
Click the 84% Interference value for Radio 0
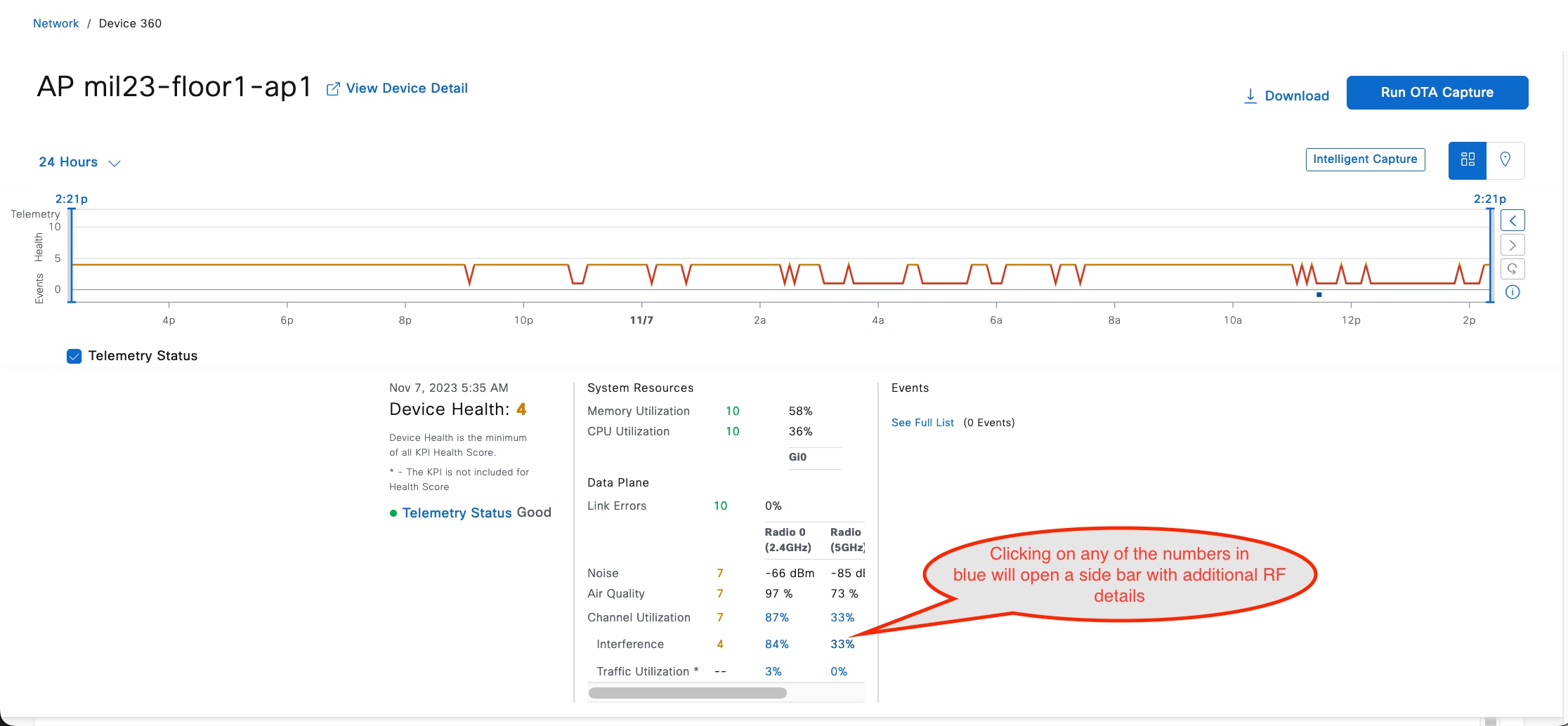coord(776,644)
